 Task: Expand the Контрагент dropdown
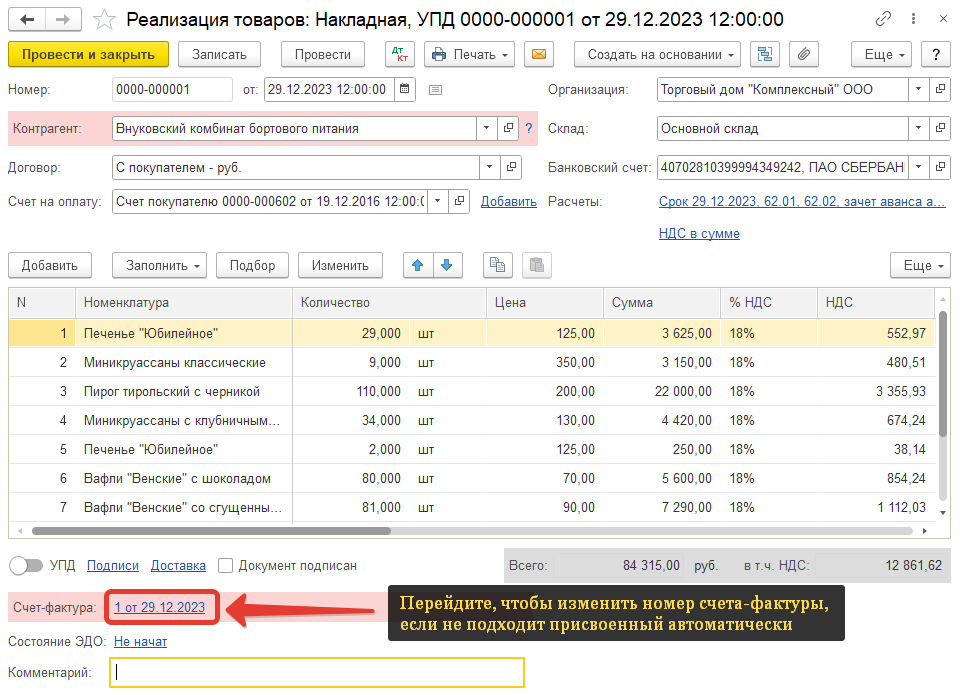point(487,129)
